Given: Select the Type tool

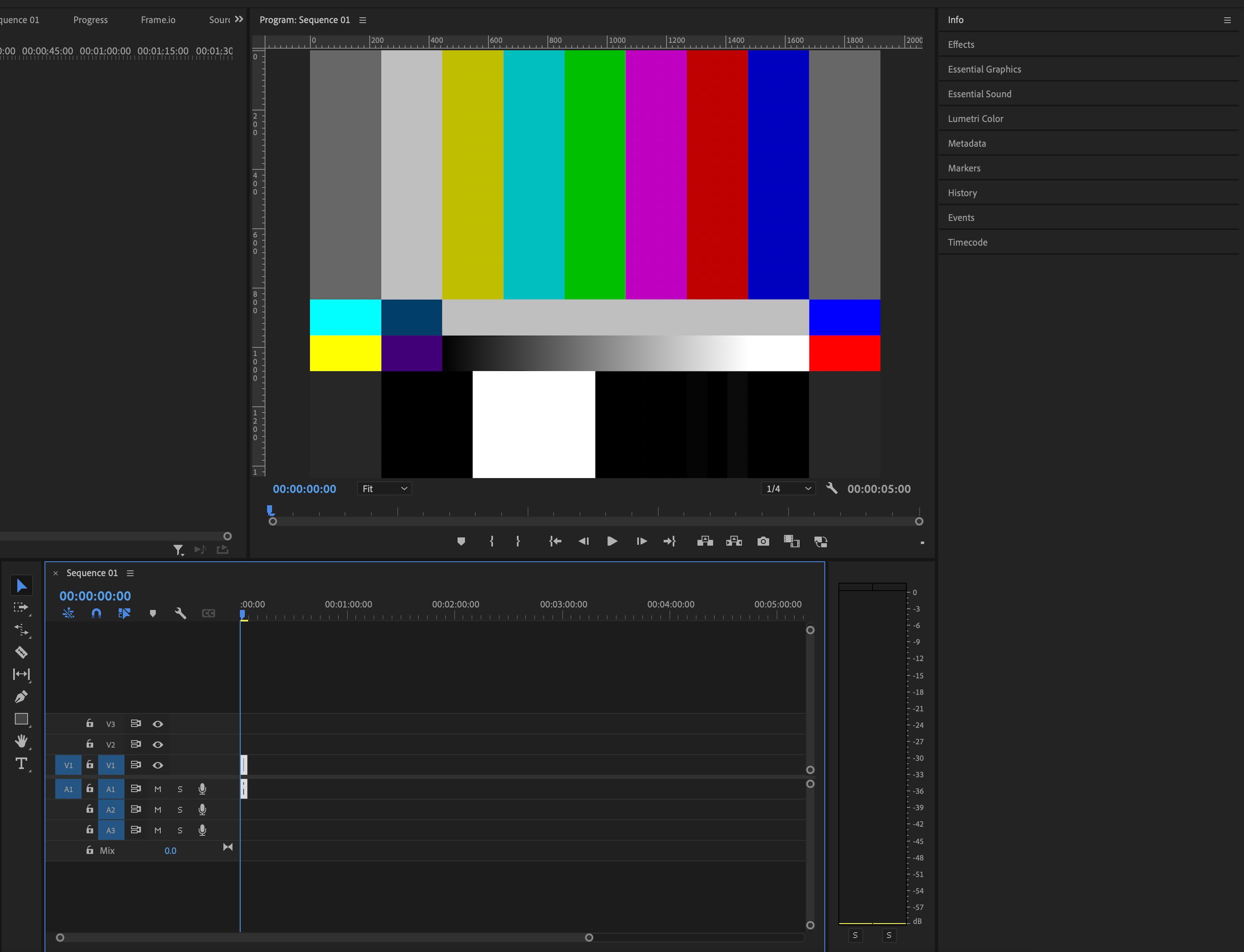Looking at the screenshot, I should [x=21, y=763].
